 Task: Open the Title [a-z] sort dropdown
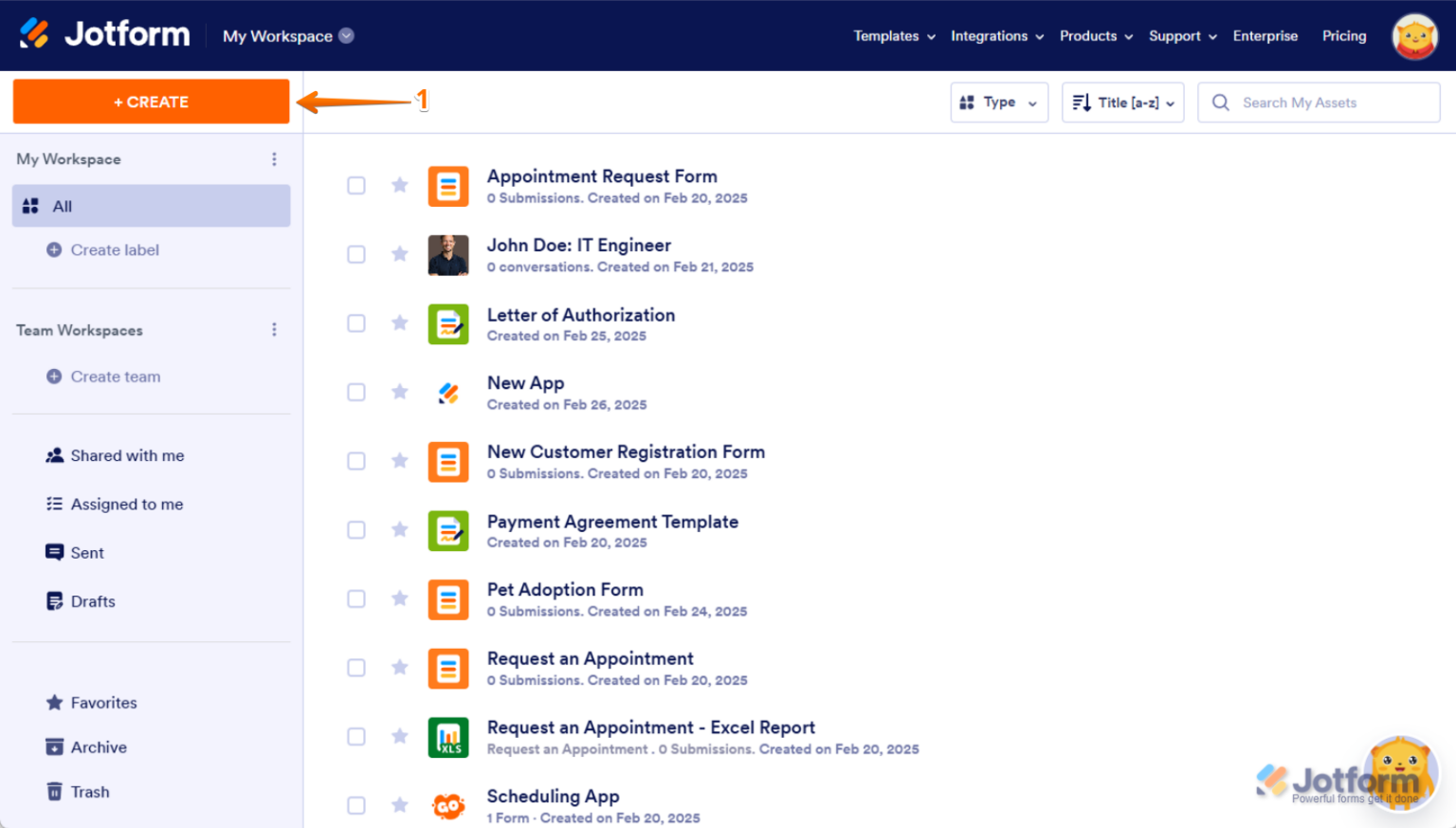[x=1122, y=101]
